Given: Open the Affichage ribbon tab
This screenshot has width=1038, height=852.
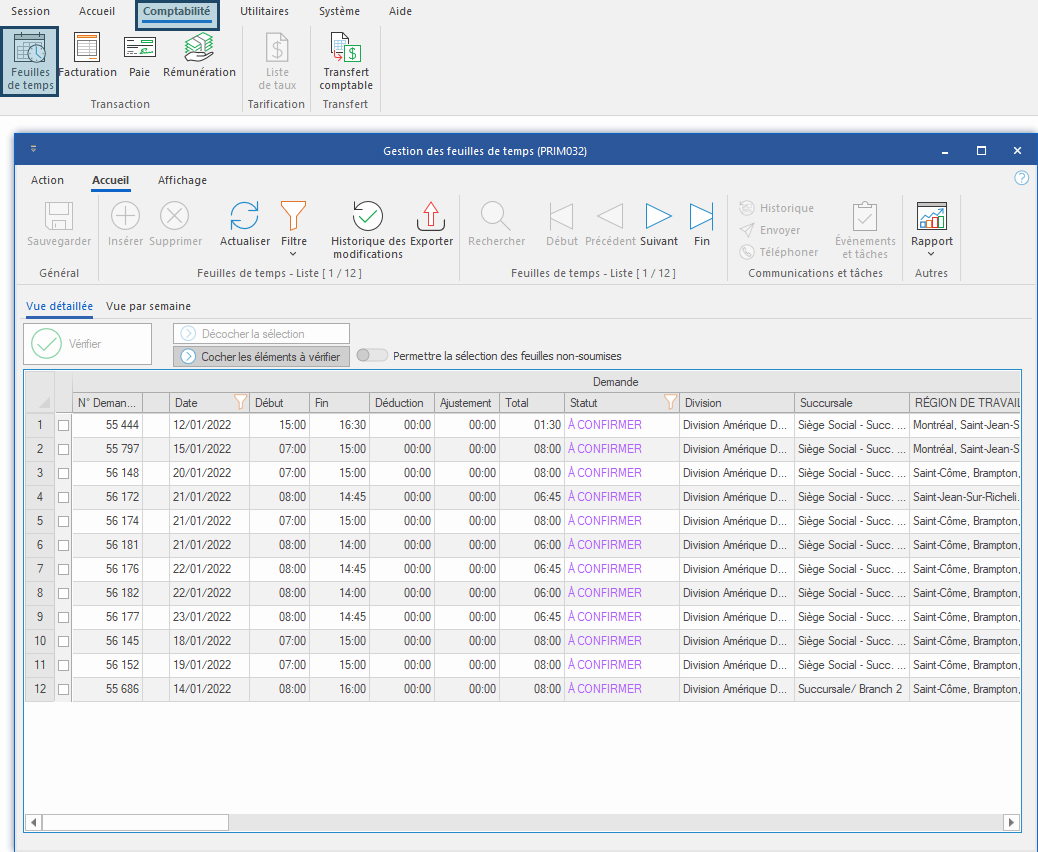Looking at the screenshot, I should [x=182, y=180].
